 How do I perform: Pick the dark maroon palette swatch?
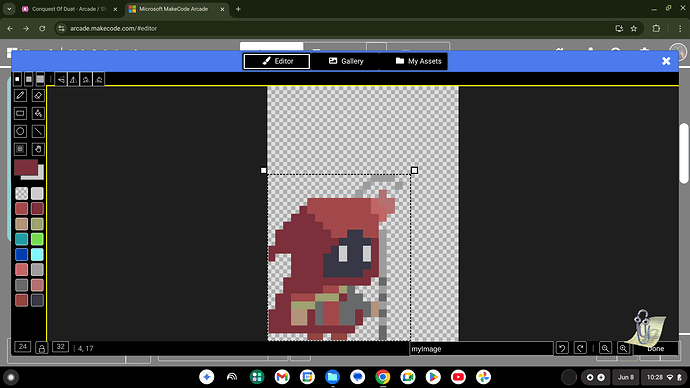pos(37,209)
